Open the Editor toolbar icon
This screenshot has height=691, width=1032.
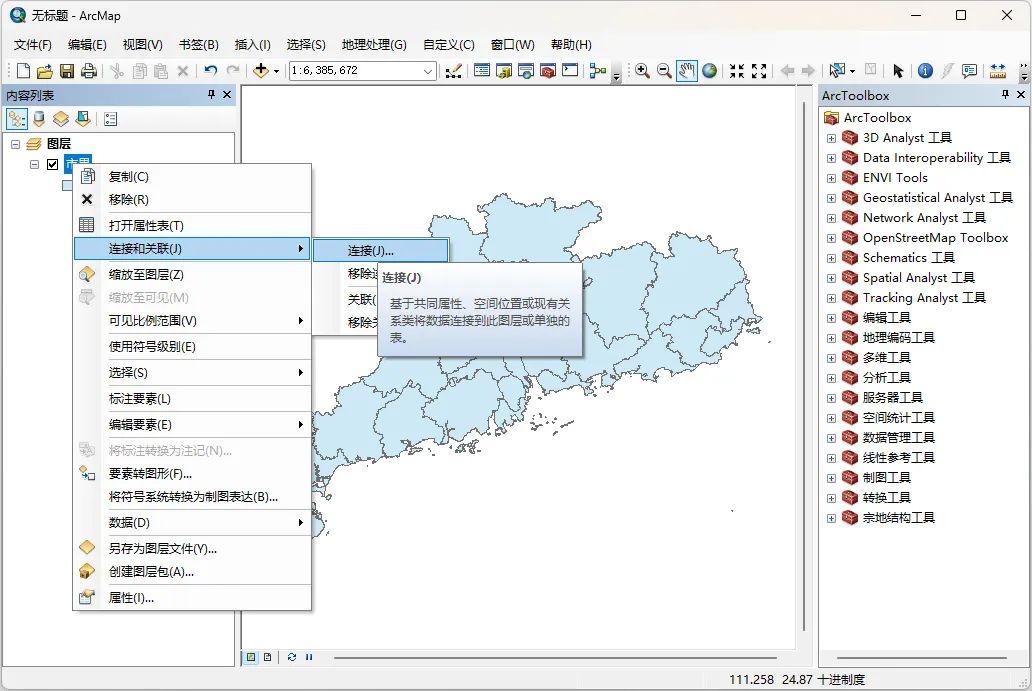pos(453,70)
